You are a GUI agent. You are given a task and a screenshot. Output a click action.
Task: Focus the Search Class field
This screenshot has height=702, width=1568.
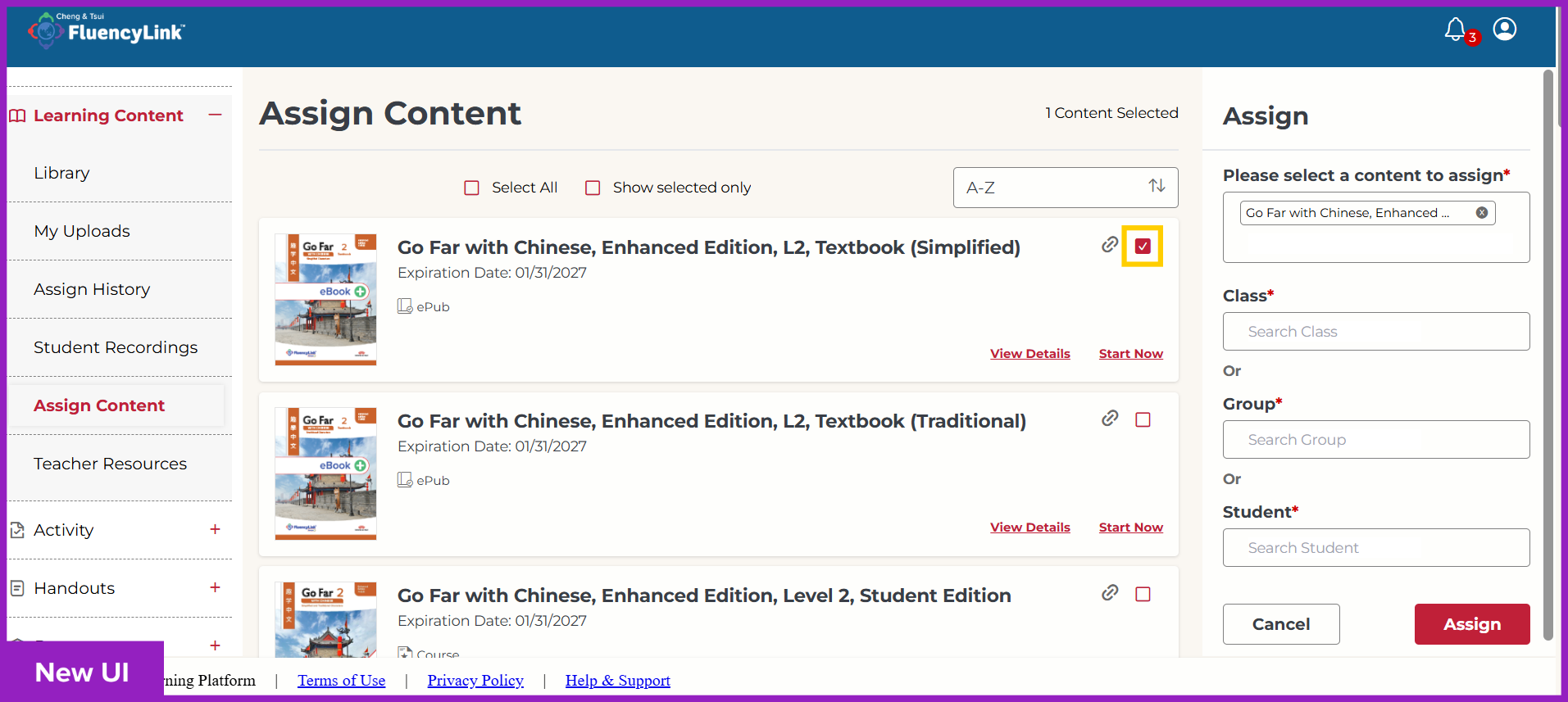click(1376, 332)
